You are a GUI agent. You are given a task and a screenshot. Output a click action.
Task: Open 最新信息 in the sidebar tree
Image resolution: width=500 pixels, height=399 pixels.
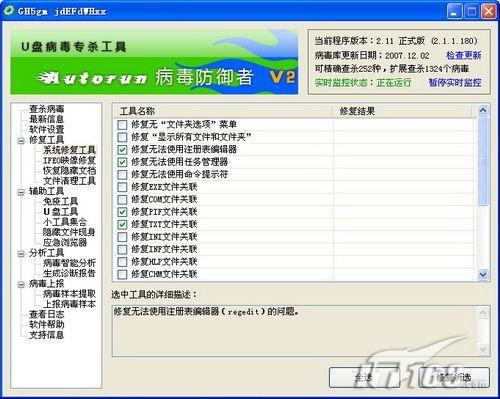46,119
